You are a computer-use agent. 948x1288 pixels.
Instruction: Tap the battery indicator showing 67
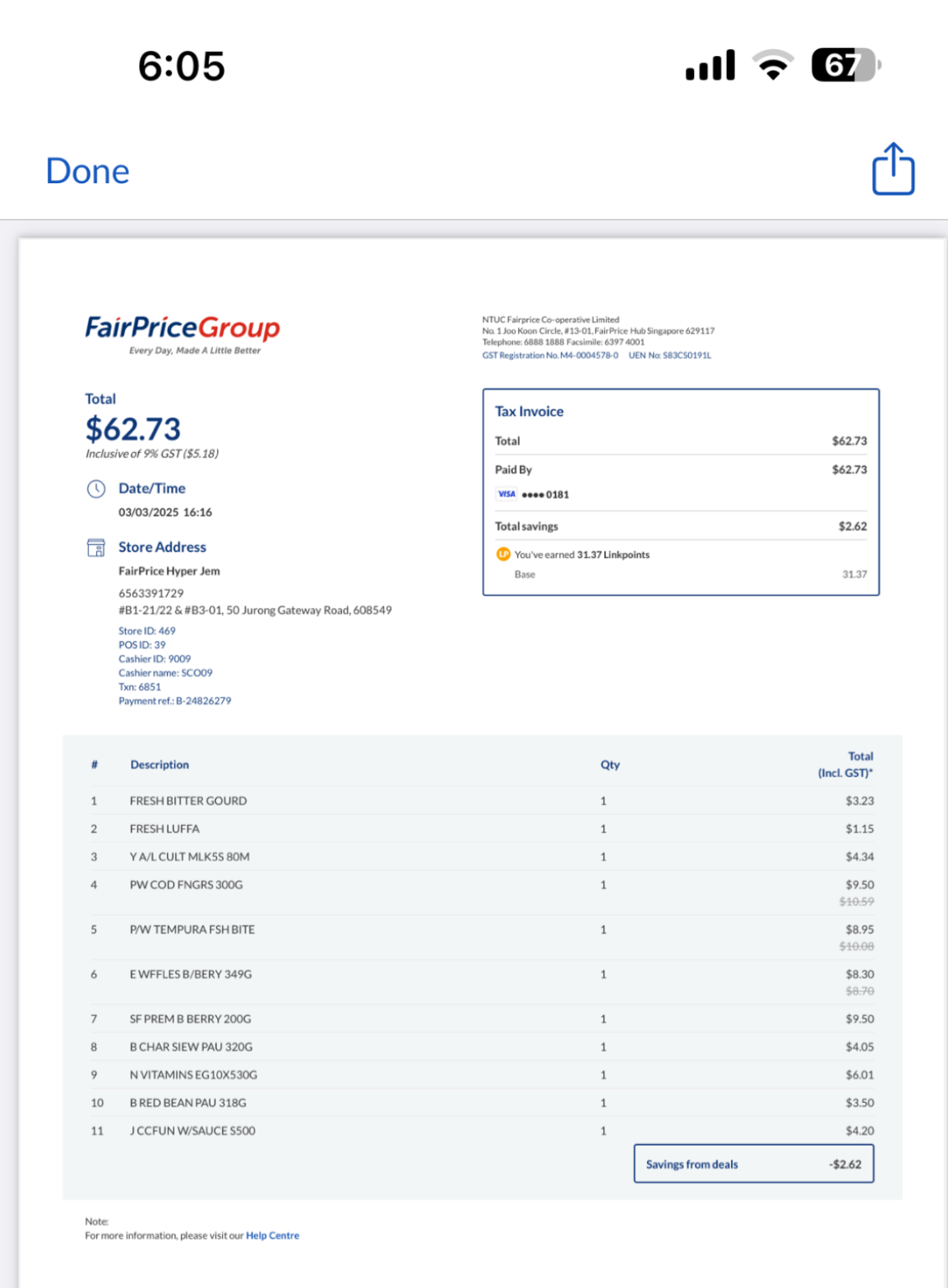tap(846, 65)
